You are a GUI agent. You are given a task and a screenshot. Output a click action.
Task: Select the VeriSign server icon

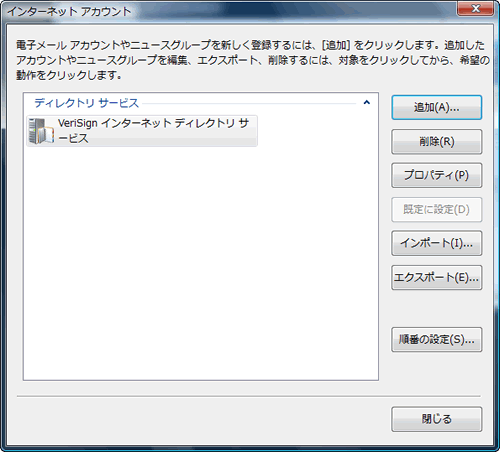41,131
